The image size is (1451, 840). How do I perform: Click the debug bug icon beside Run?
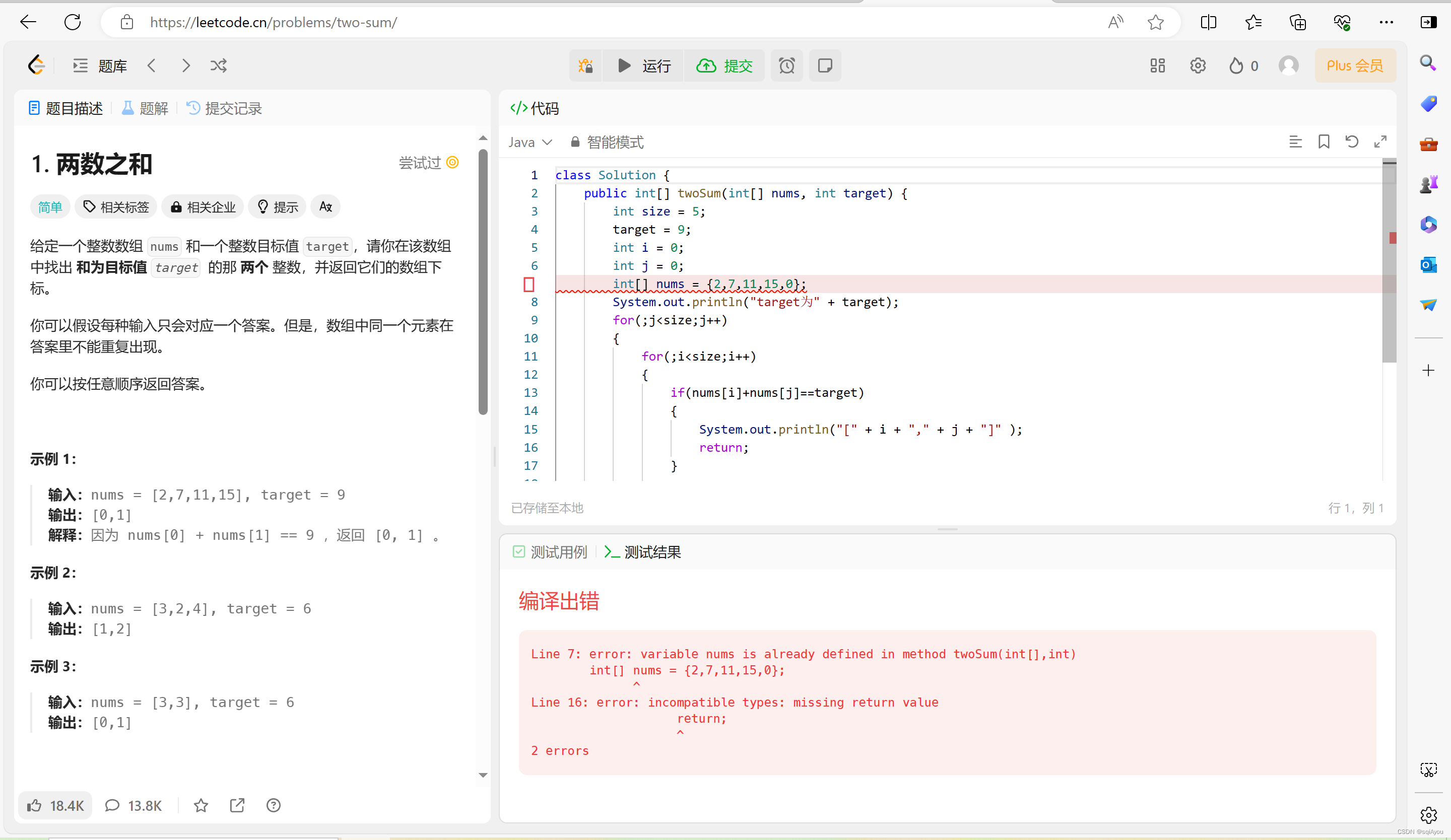585,65
